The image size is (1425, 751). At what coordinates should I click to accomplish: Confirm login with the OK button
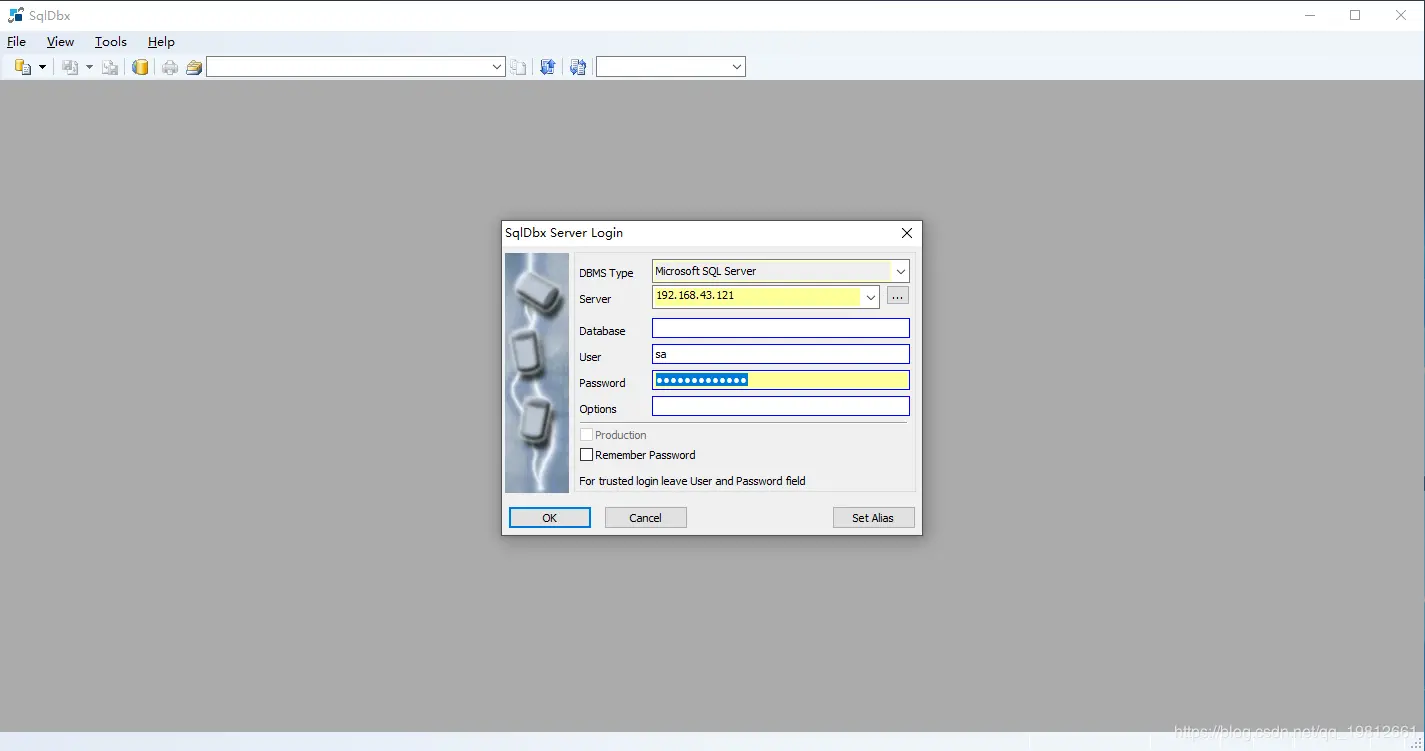pos(550,518)
